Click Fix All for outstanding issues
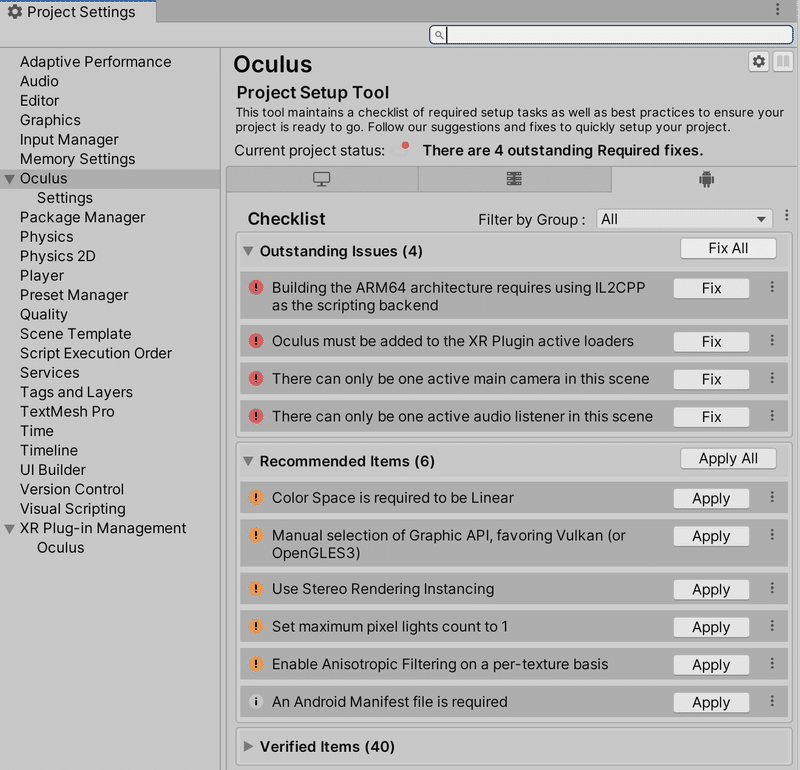Image resolution: width=800 pixels, height=770 pixels. [728, 249]
